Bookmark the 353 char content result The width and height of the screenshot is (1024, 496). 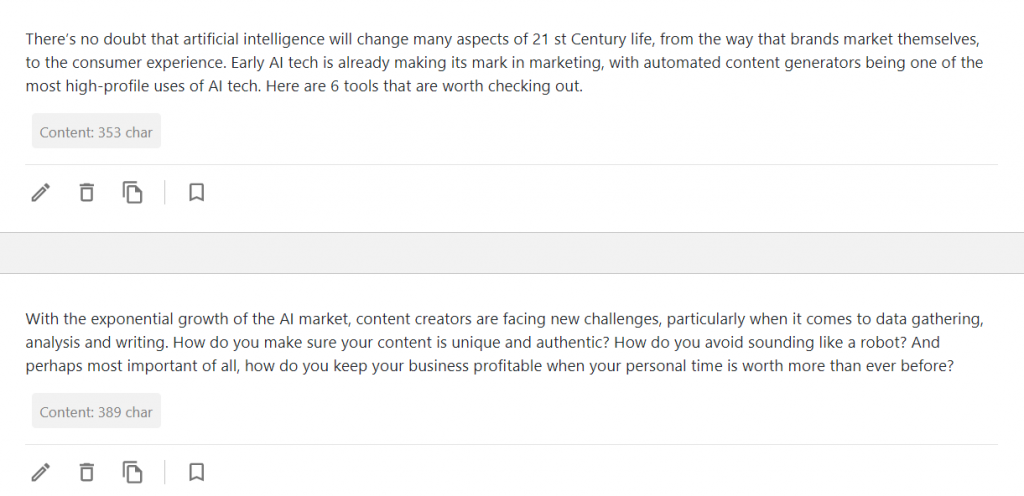pos(197,193)
